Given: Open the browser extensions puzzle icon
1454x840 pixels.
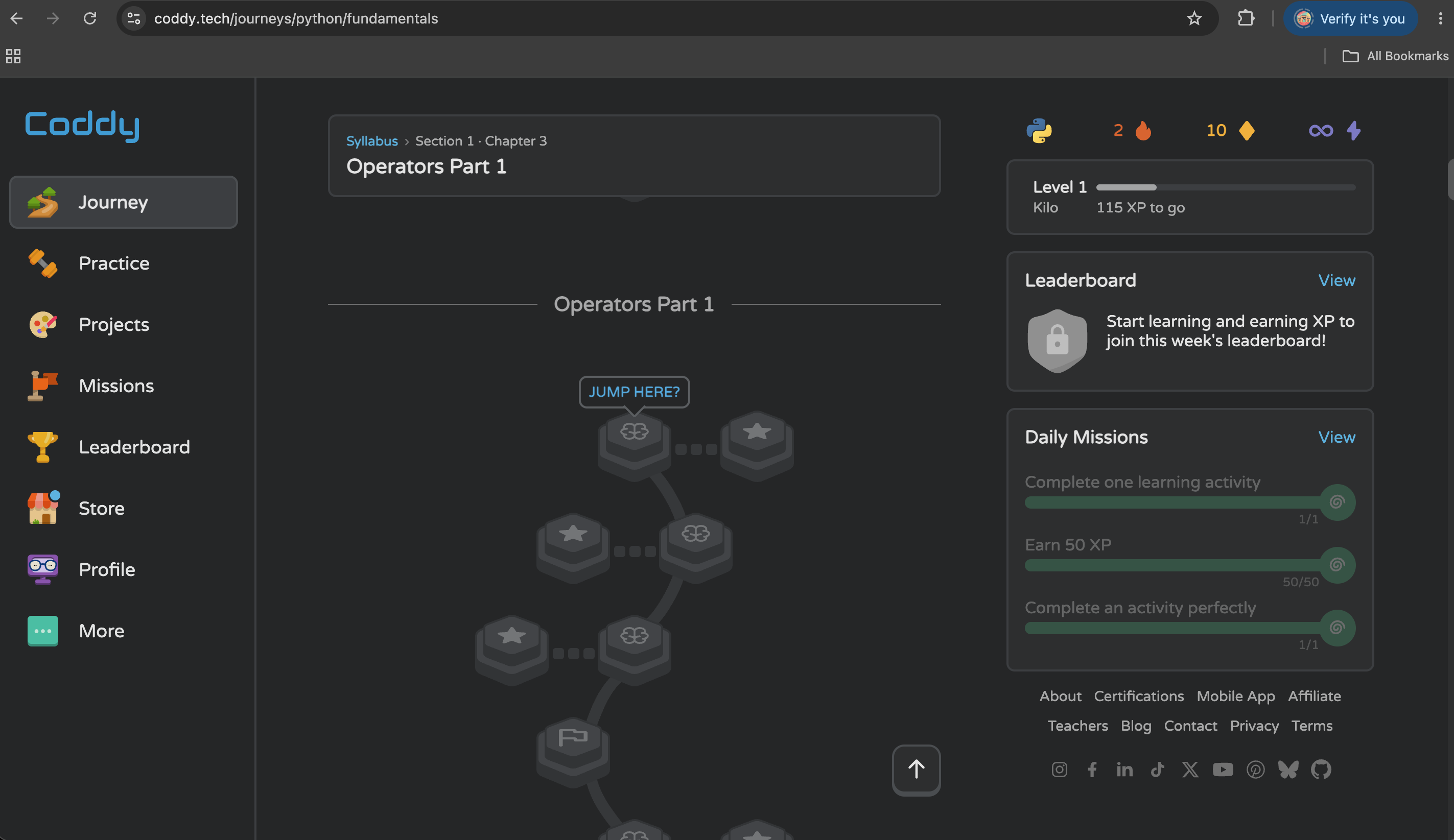Looking at the screenshot, I should tap(1246, 18).
